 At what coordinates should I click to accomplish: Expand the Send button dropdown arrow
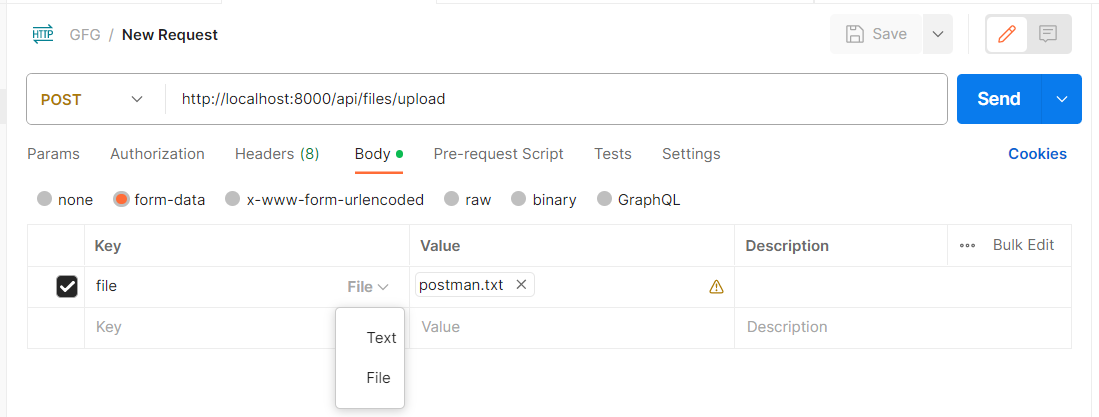tap(1062, 99)
